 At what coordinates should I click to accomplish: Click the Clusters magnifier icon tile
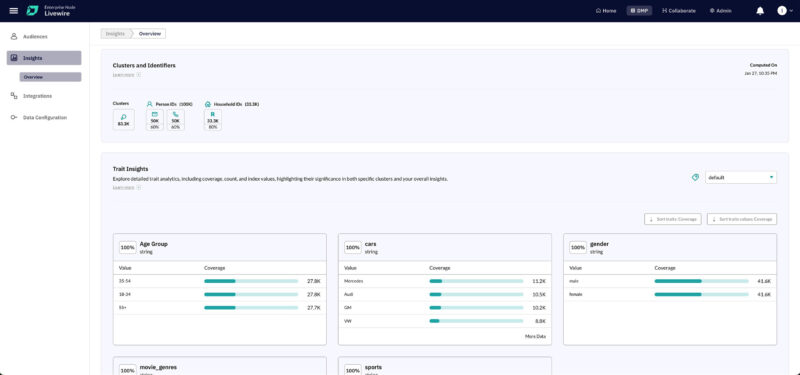pyautogui.click(x=123, y=120)
